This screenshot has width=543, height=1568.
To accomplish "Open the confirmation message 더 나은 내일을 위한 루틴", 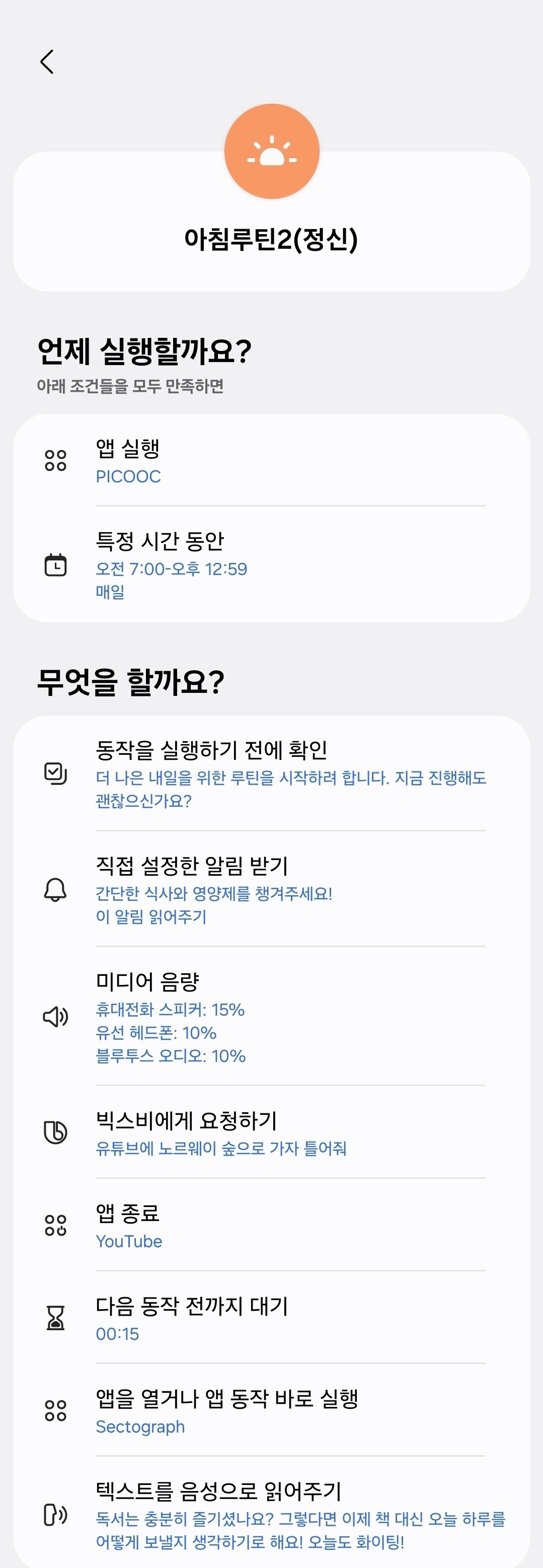I will [x=291, y=789].
